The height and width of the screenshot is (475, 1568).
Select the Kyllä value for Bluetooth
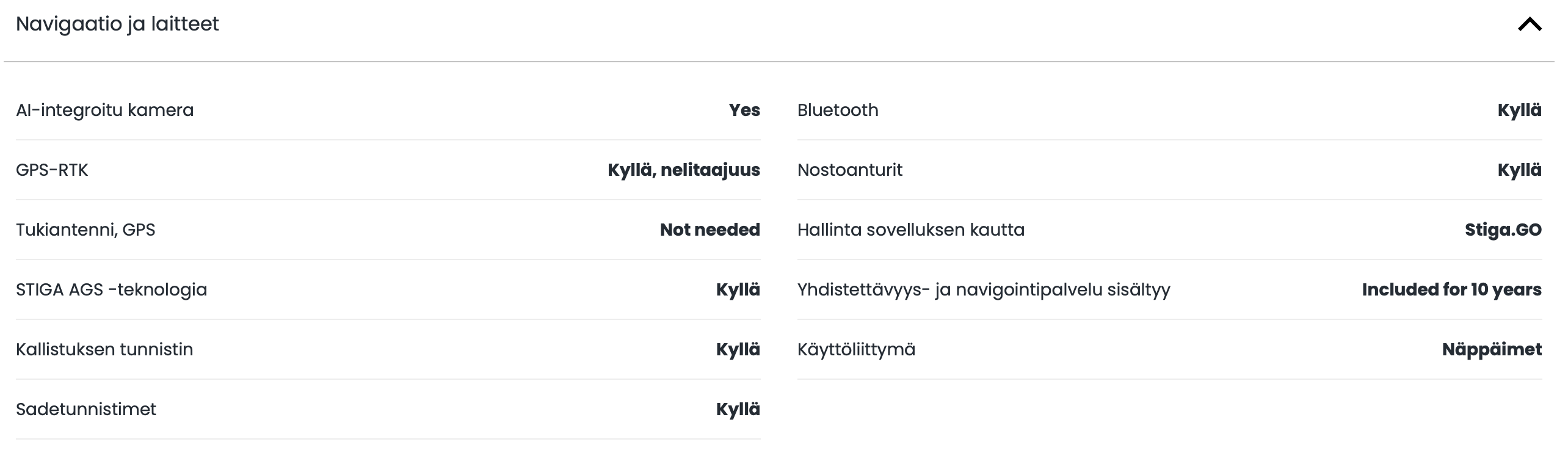(x=1519, y=111)
